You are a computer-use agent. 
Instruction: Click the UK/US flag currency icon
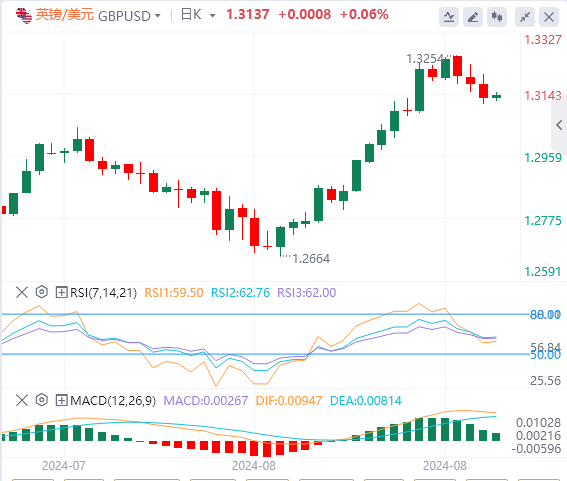24,16
